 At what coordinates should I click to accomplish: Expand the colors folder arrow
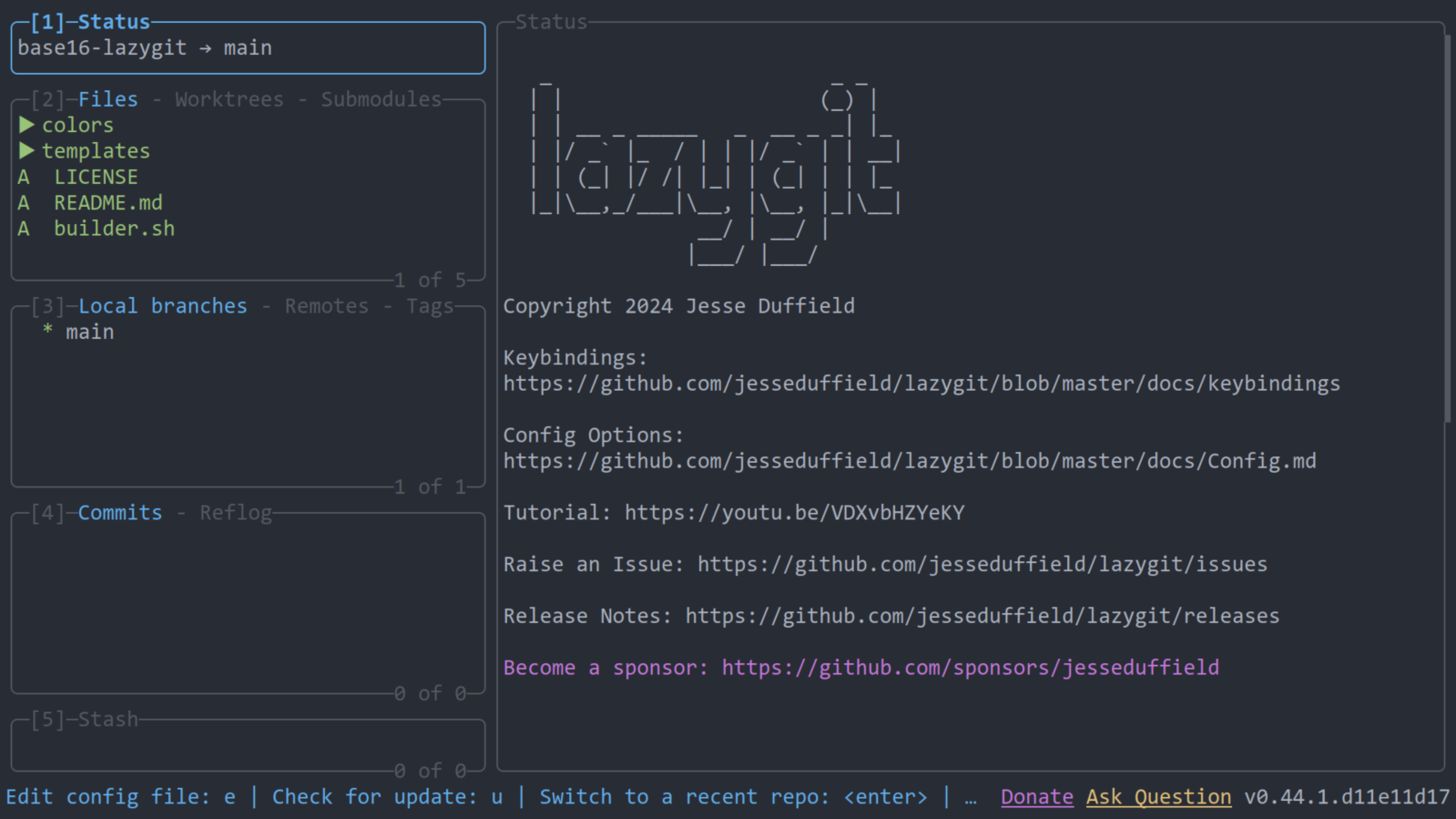[26, 125]
